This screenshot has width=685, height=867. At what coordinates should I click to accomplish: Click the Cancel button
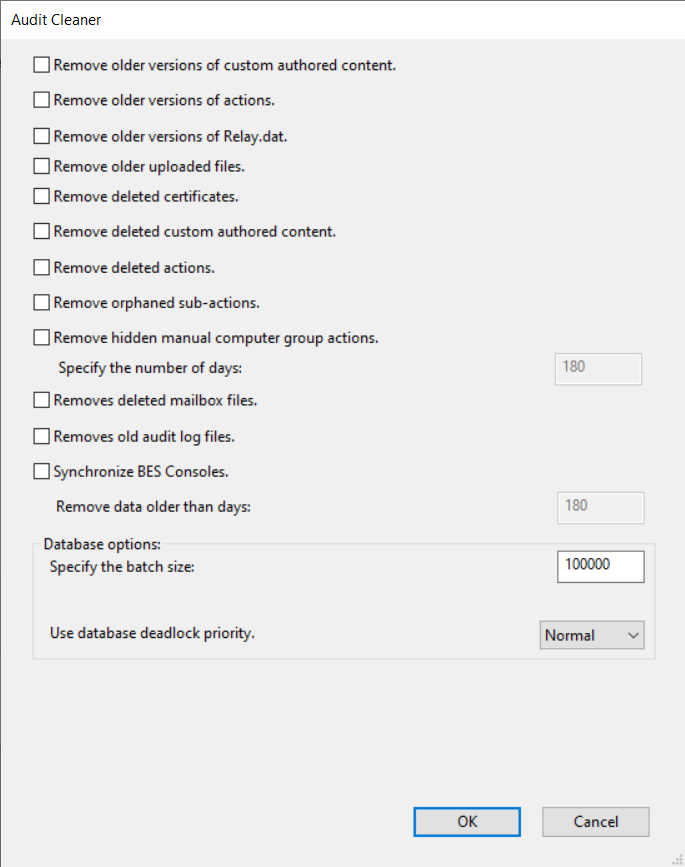point(595,822)
